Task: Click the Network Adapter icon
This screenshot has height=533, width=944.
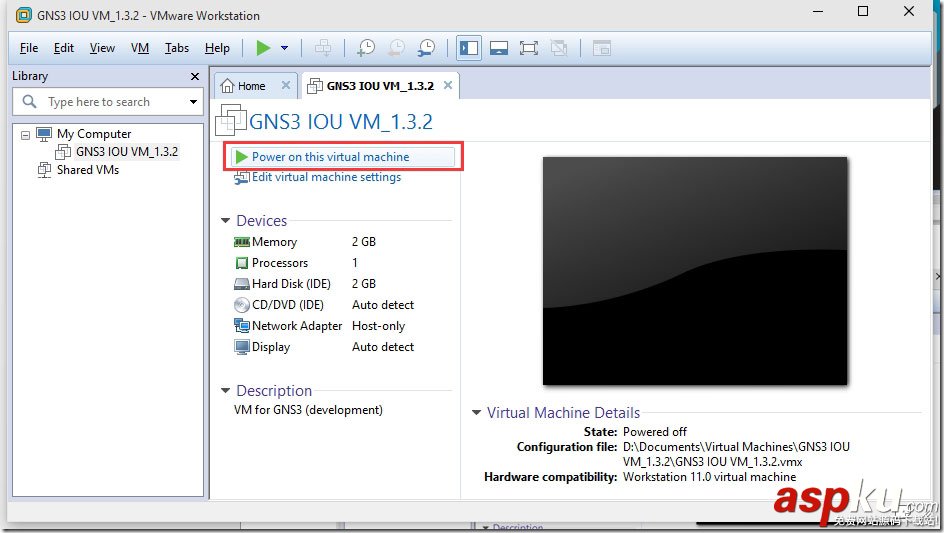Action: click(x=241, y=326)
